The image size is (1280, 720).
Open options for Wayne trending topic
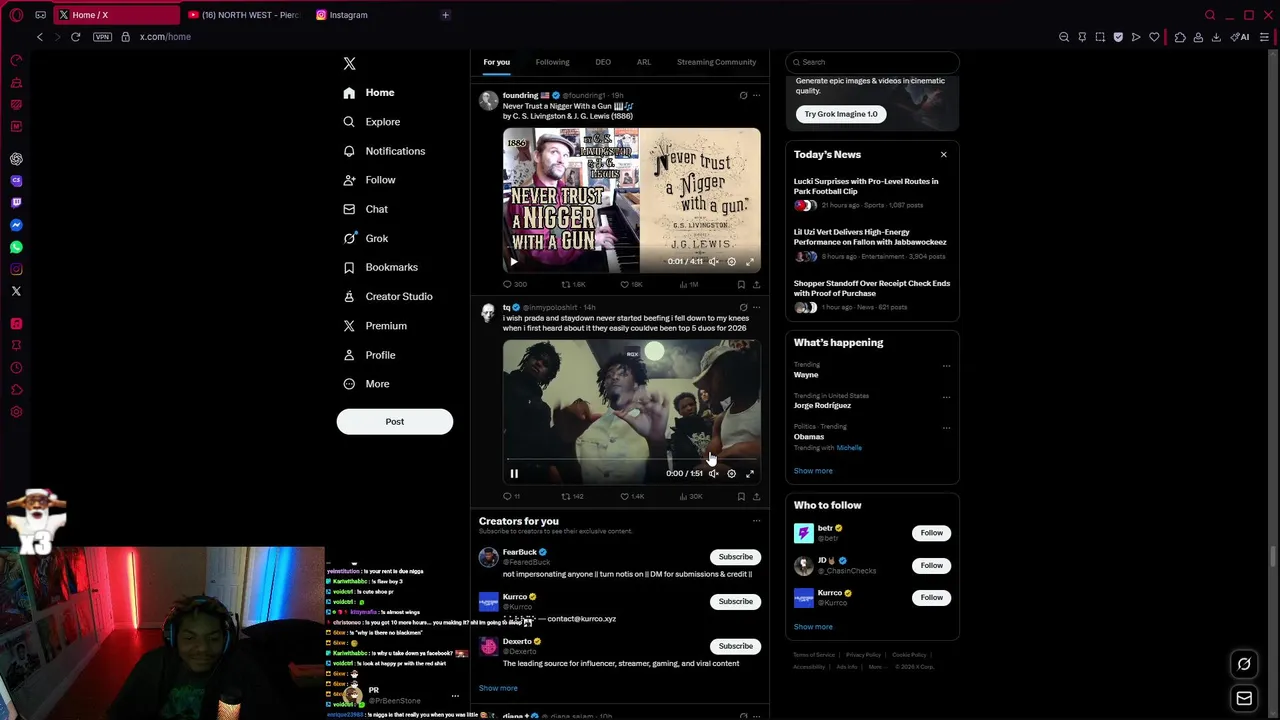tap(946, 366)
